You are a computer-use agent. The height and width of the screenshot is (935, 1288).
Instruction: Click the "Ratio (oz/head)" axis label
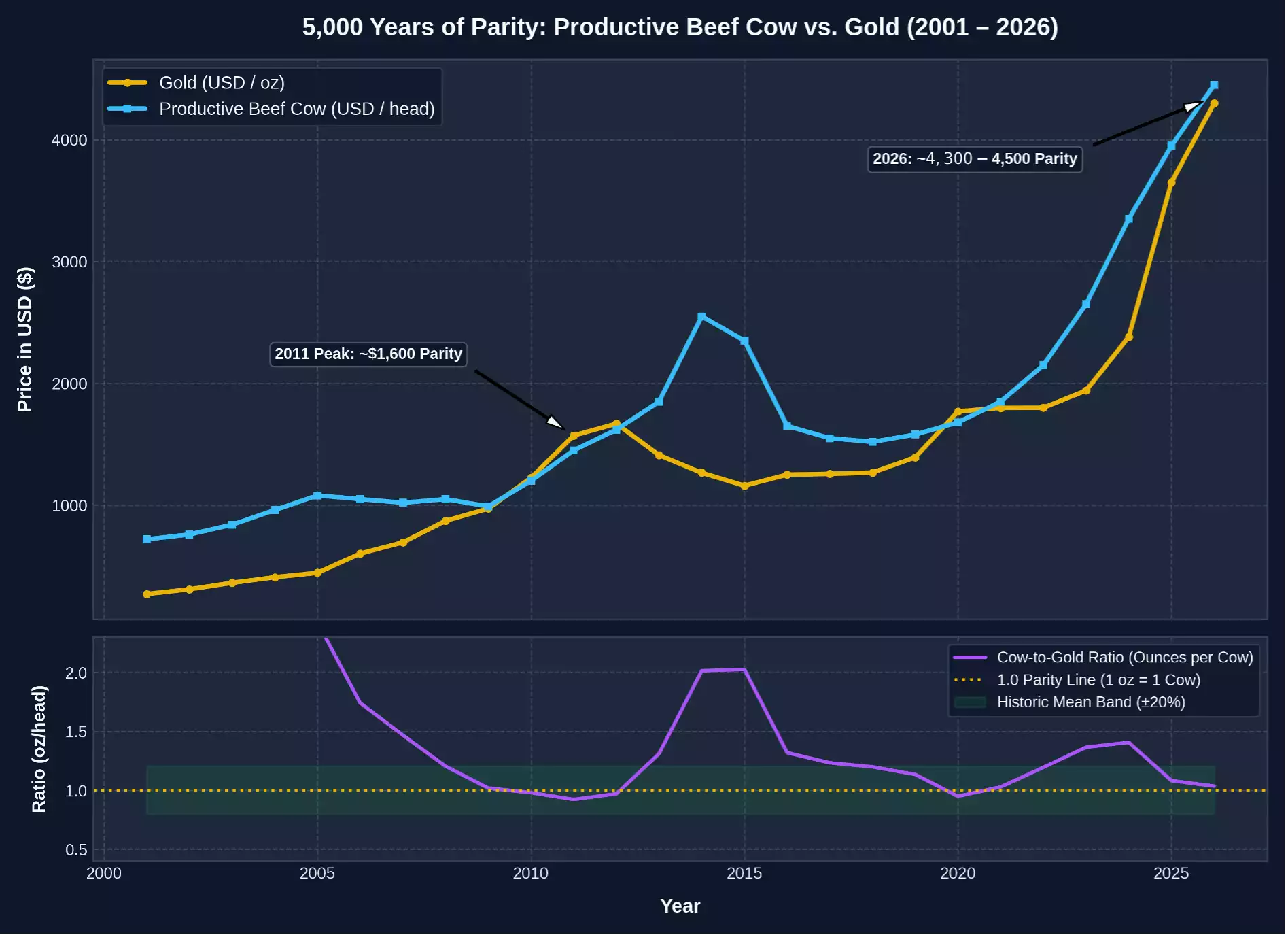point(39,749)
